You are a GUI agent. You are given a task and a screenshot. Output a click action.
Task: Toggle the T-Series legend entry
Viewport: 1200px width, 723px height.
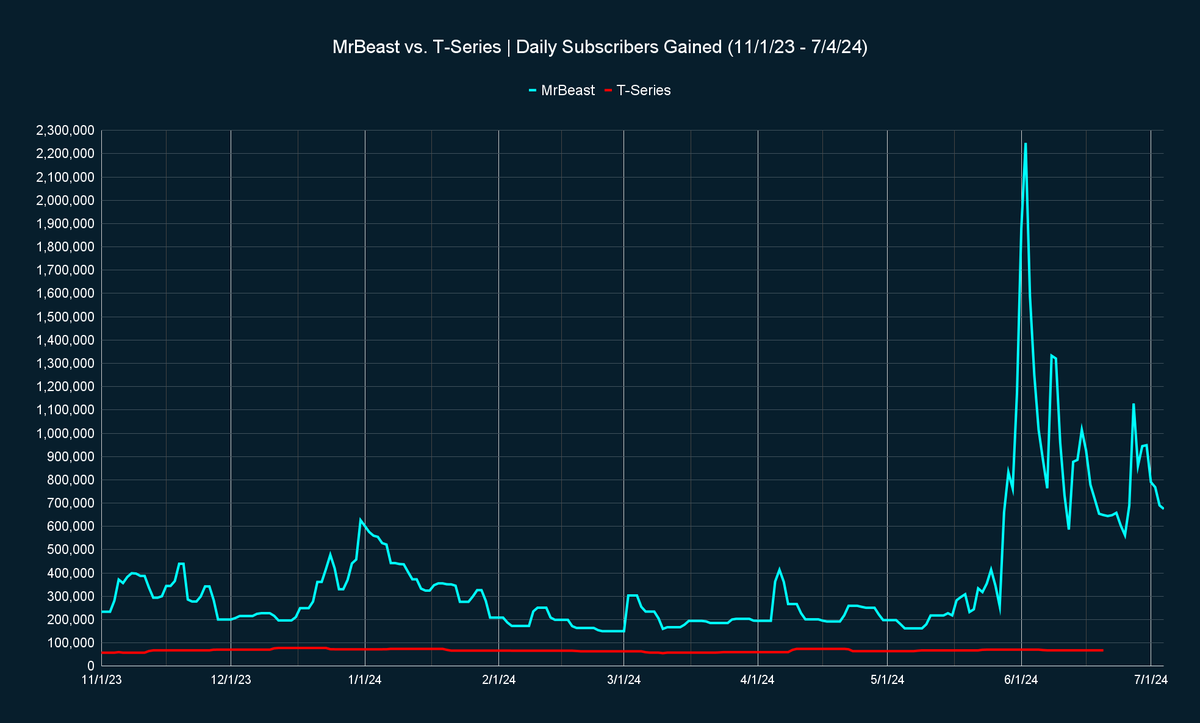pyautogui.click(x=636, y=90)
